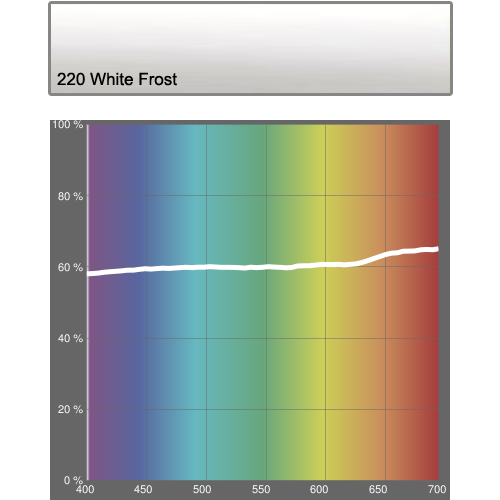This screenshot has width=500, height=500.
Task: Click the 450 wavelength label
Action: tap(143, 489)
